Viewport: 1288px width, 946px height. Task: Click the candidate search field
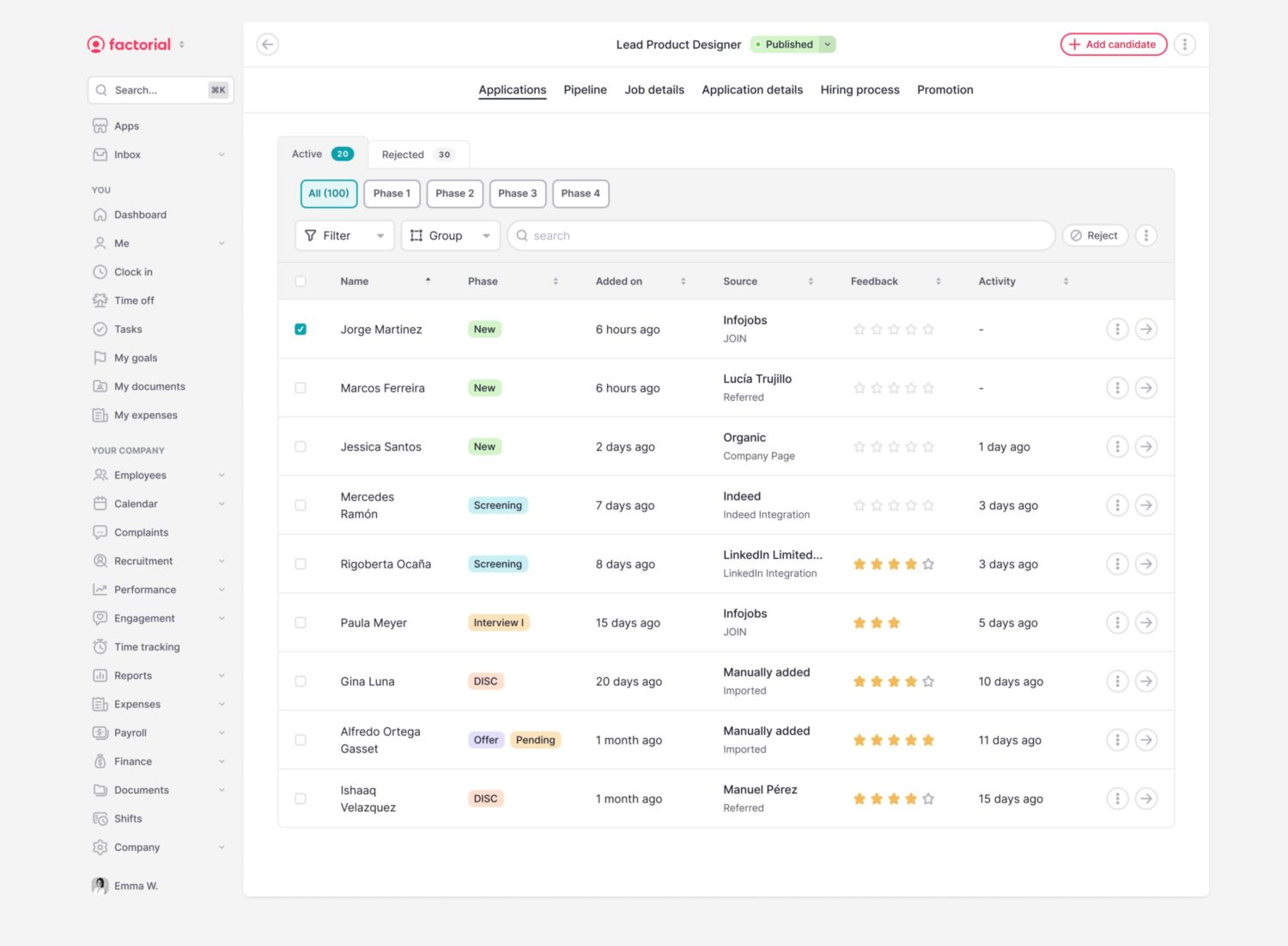[781, 236]
